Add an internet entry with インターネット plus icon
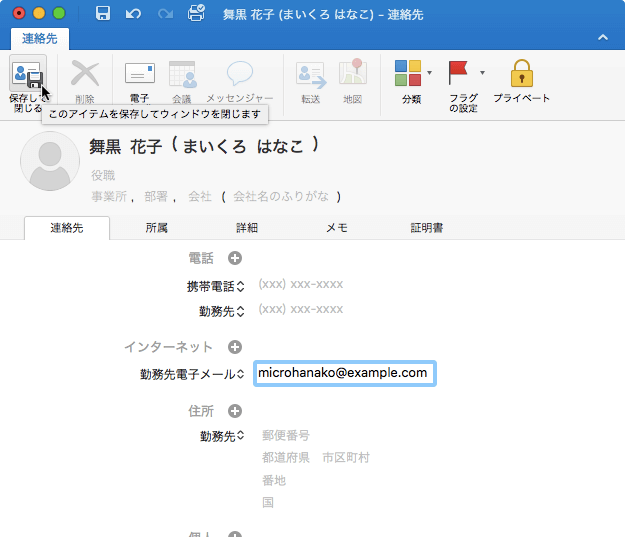The image size is (625, 537). point(235,347)
